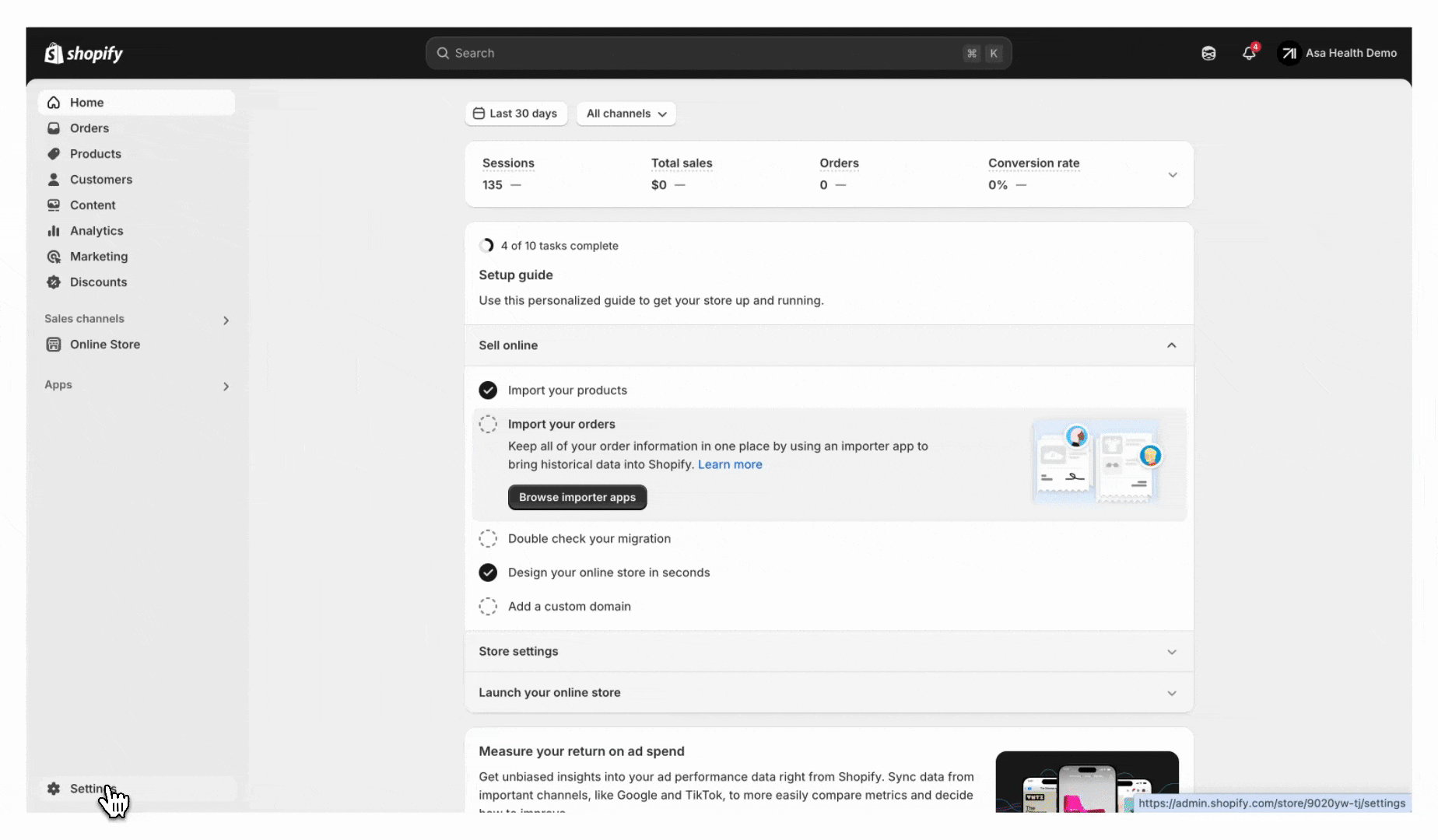This screenshot has height=840, width=1438.
Task: Open the Sidekick assistant icon in top bar
Action: (1208, 53)
